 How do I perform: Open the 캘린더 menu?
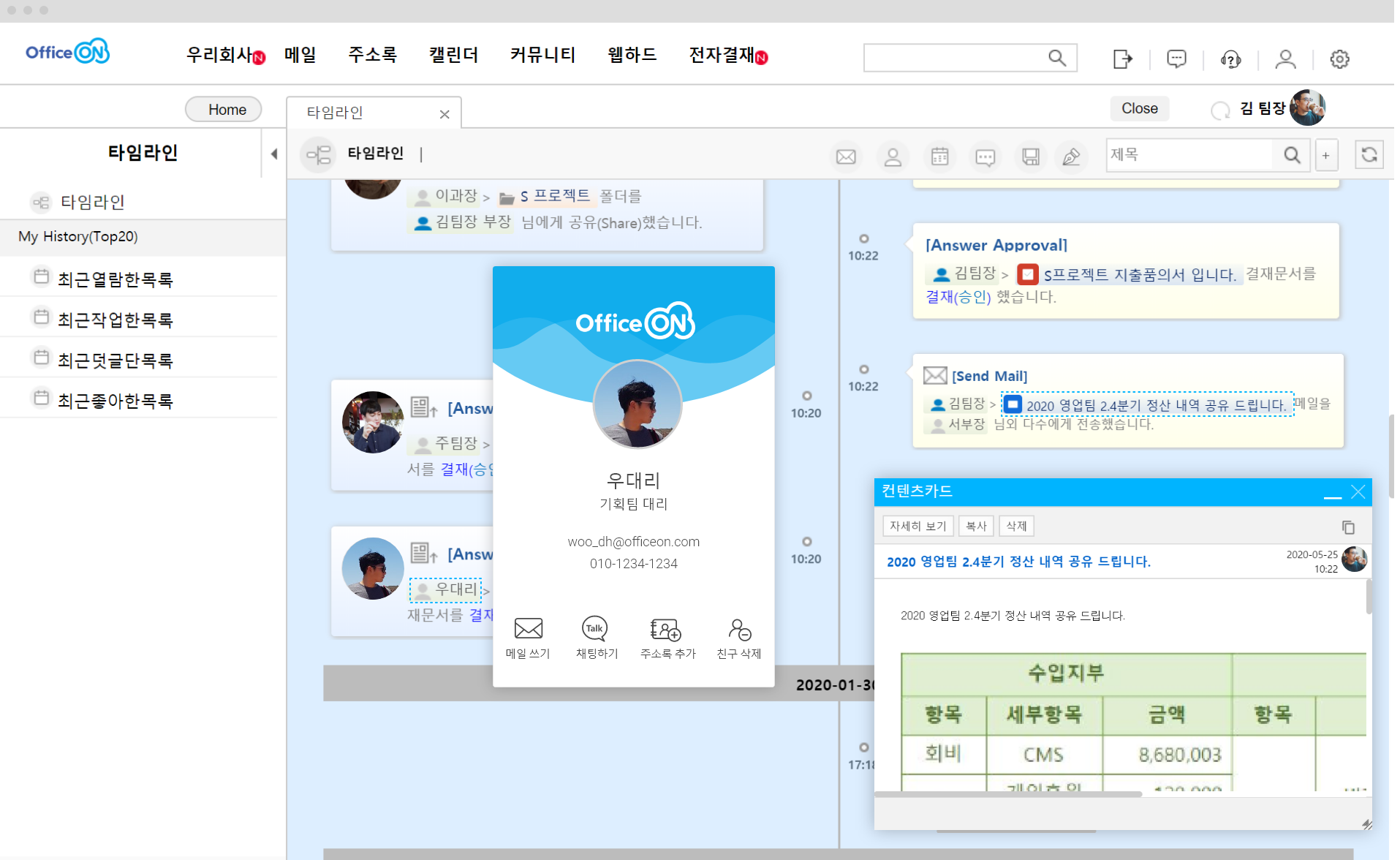[453, 55]
